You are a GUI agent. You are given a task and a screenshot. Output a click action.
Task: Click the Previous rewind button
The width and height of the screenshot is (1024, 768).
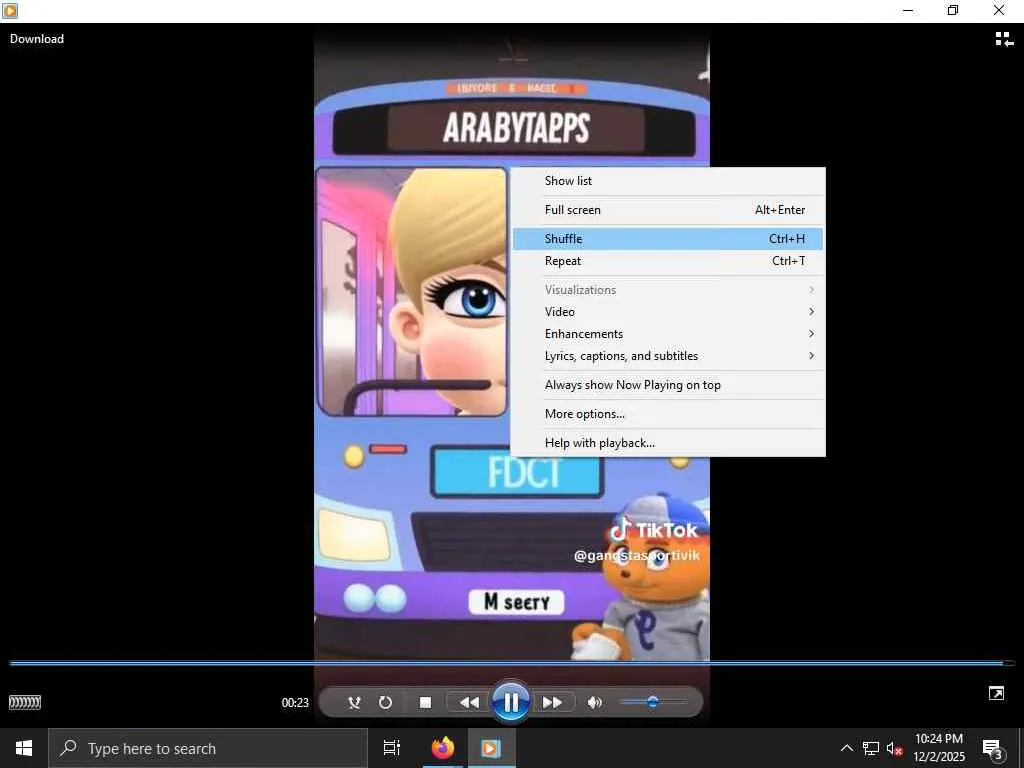469,703
